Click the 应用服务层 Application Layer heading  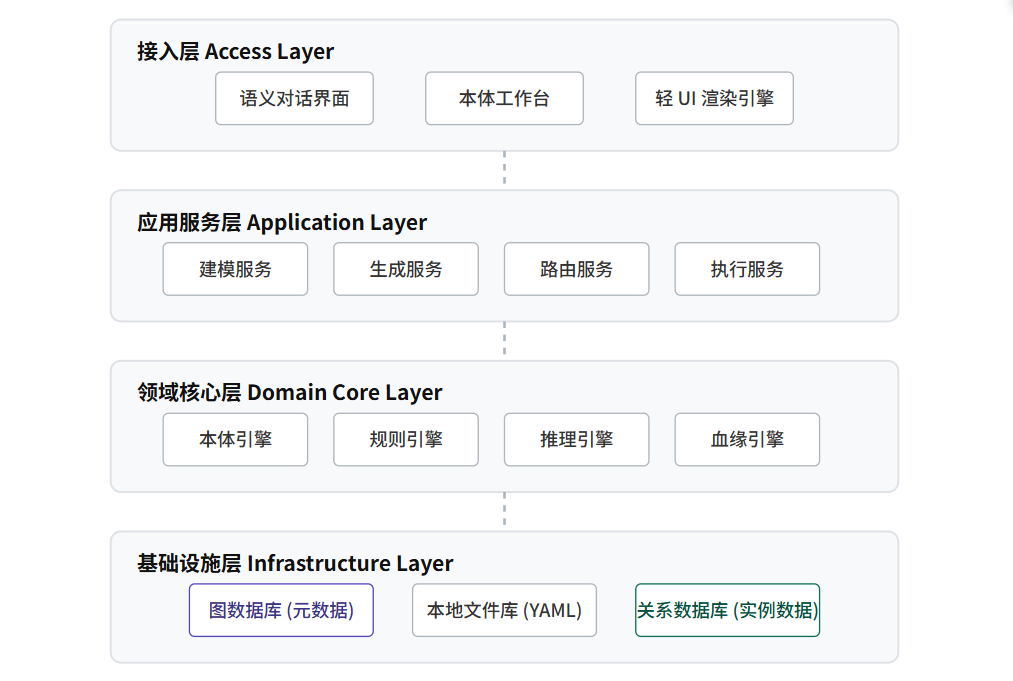click(x=282, y=222)
